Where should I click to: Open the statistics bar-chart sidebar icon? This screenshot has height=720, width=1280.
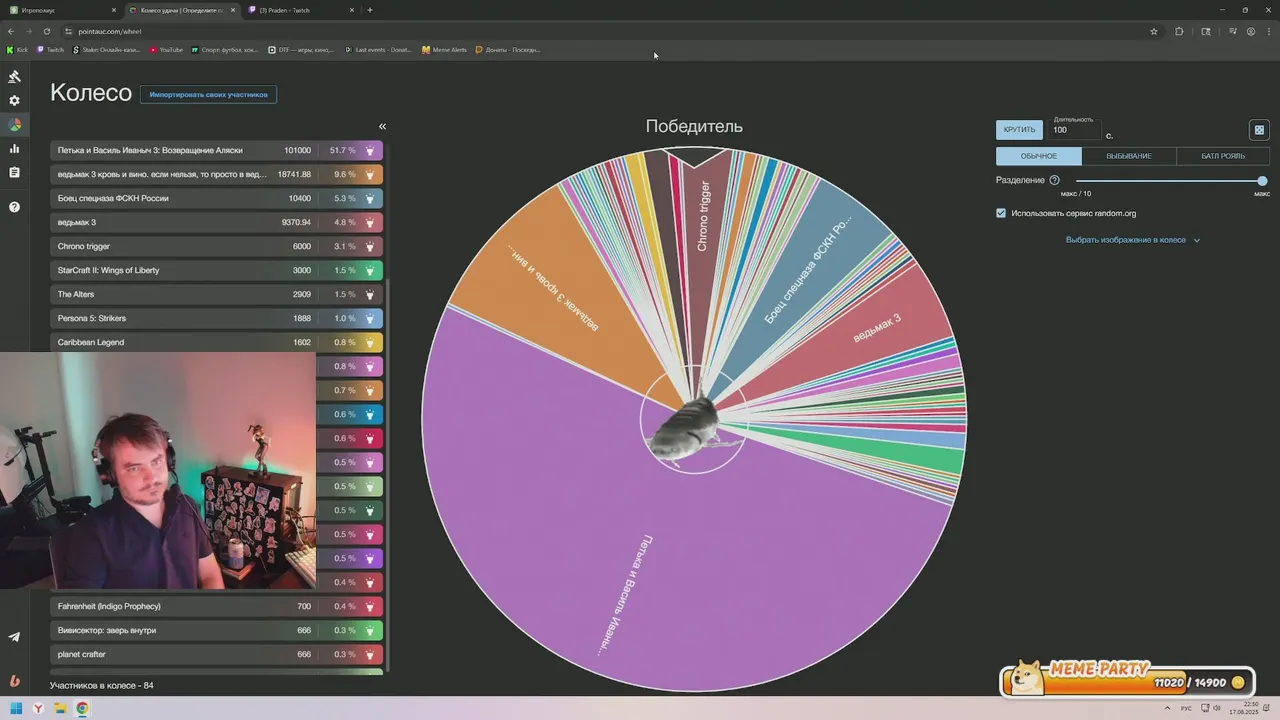[14, 149]
